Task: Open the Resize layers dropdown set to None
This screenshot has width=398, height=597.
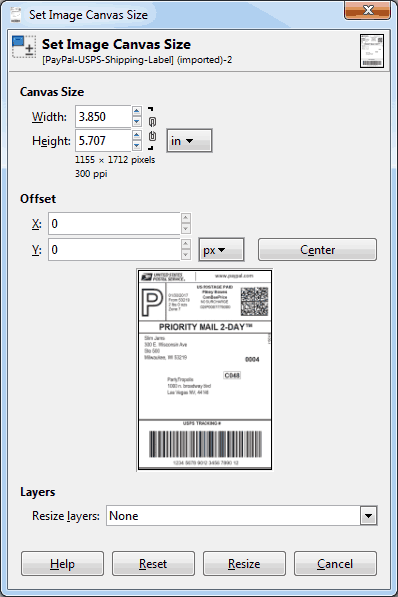Action: coord(241,516)
